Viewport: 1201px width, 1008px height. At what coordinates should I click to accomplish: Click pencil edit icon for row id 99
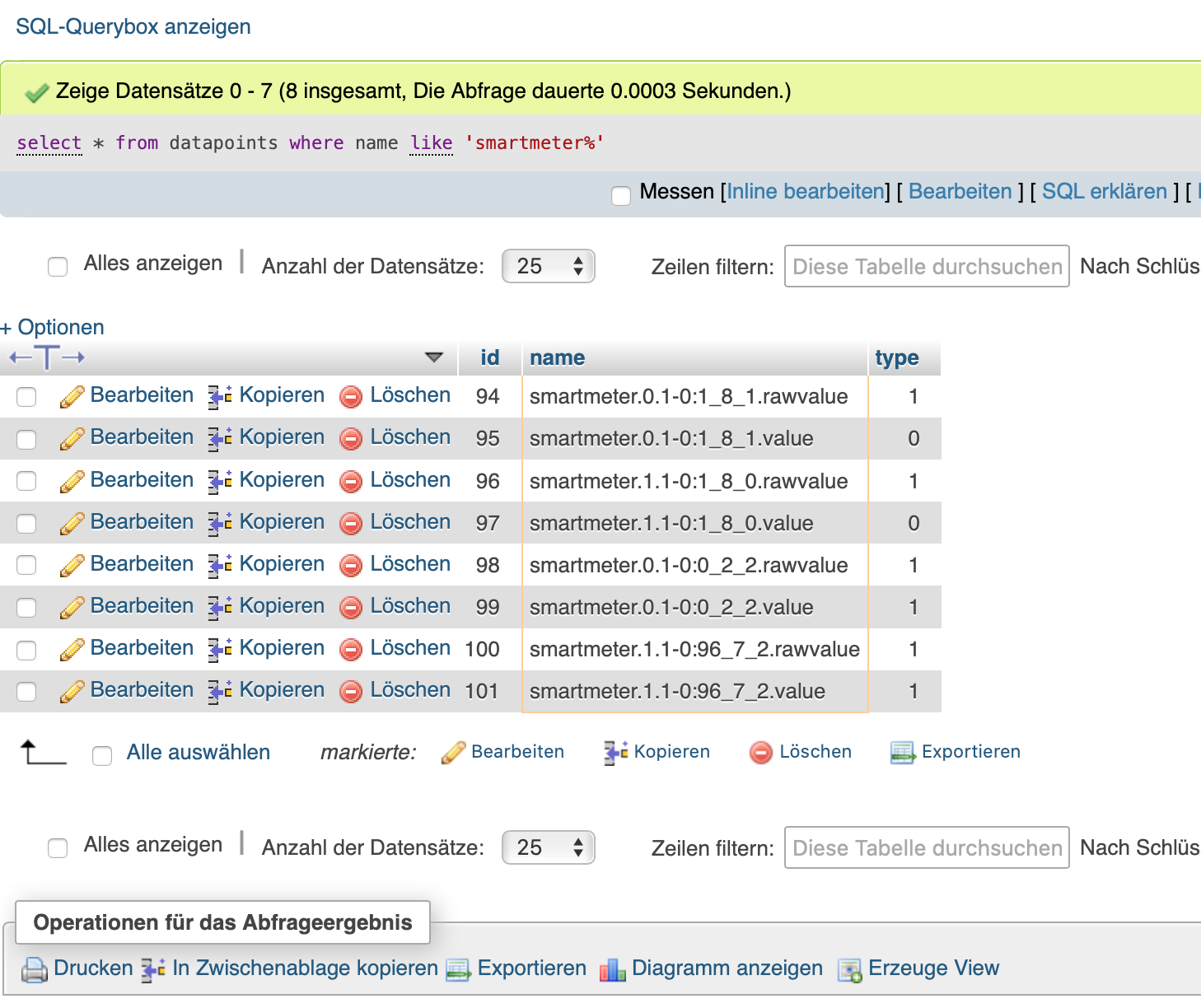coord(72,608)
